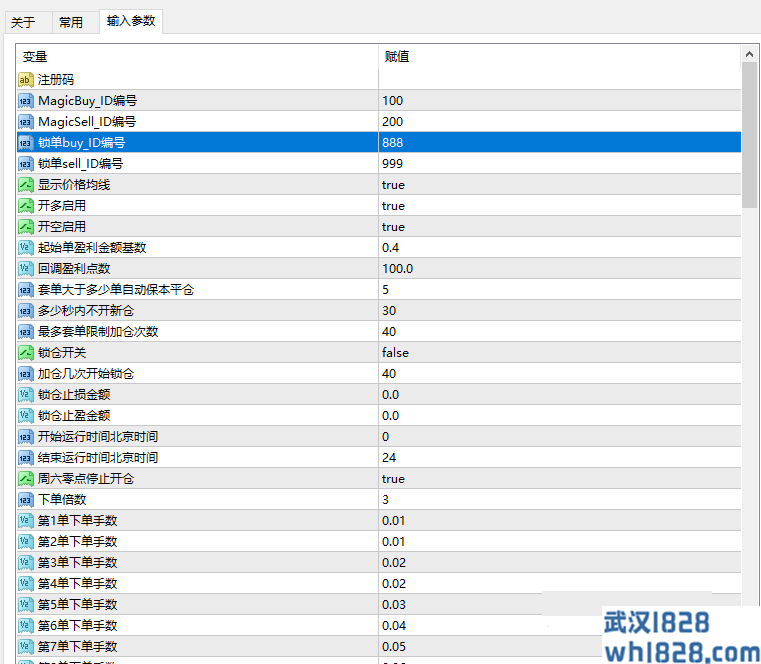Switch to the 关于 tab
The height and width of the screenshot is (664, 761).
(x=23, y=22)
